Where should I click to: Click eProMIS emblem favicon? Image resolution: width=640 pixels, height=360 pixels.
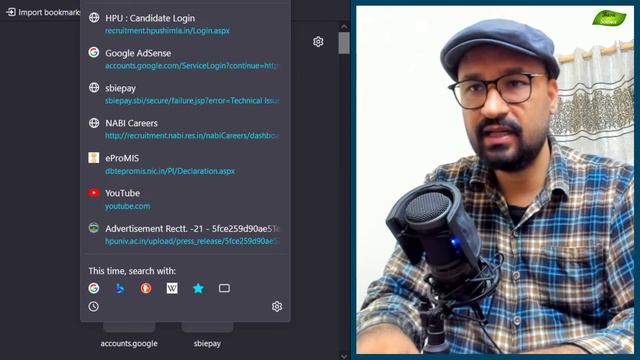pyautogui.click(x=93, y=158)
